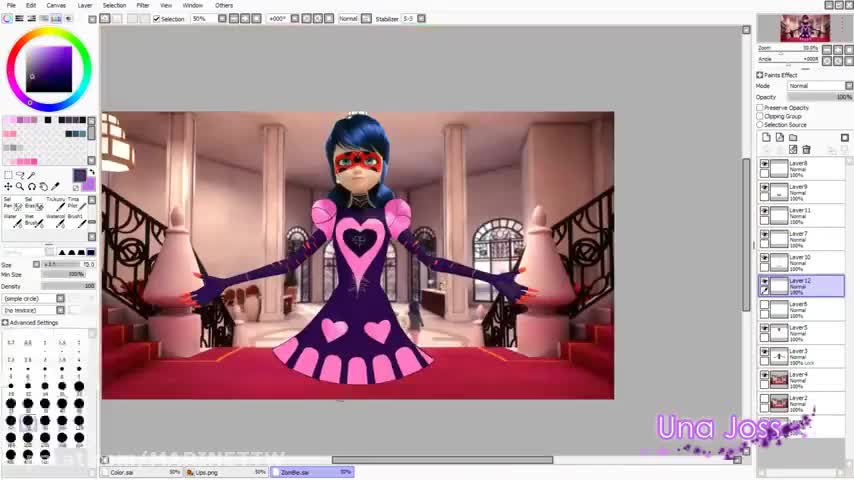Screen dimensions: 854x480
Task: Select the Move tool
Action: coord(8,187)
